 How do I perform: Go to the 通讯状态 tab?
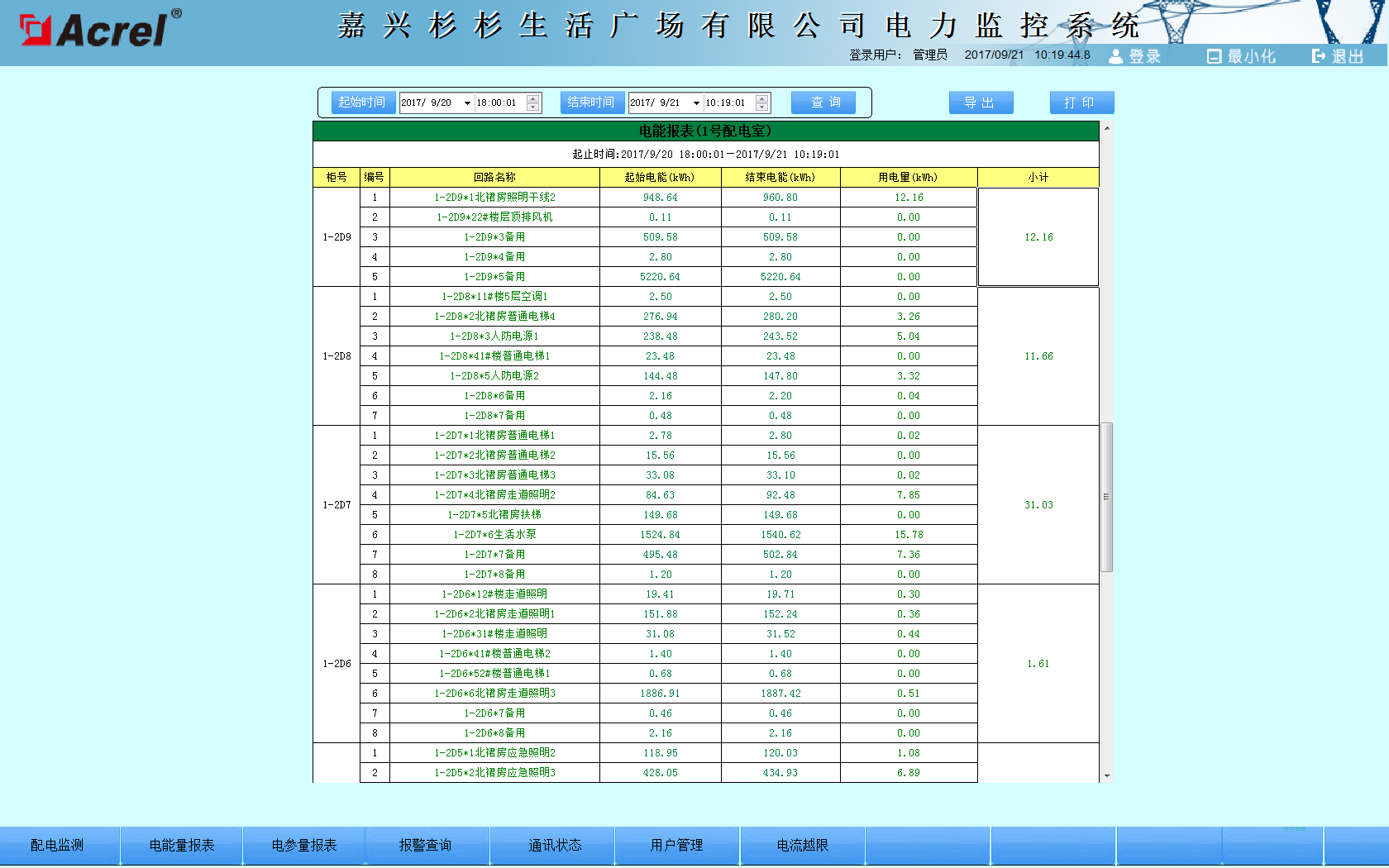click(555, 845)
